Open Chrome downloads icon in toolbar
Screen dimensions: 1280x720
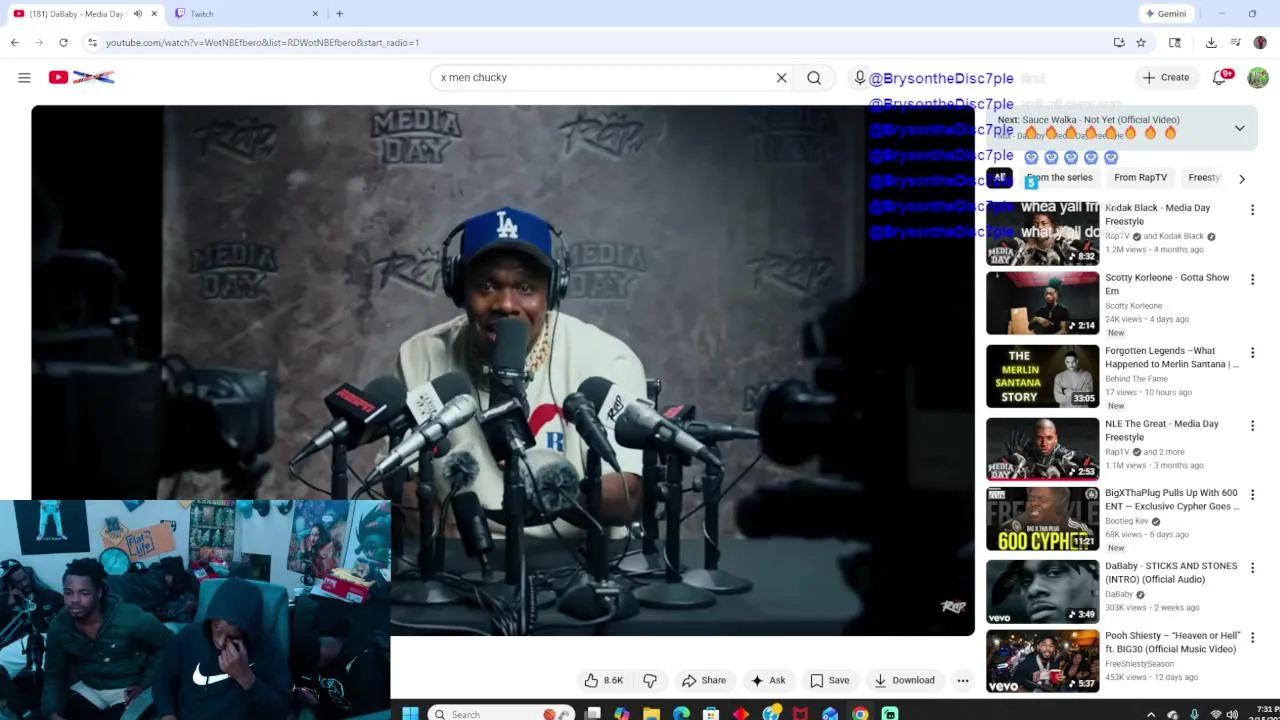point(1211,42)
